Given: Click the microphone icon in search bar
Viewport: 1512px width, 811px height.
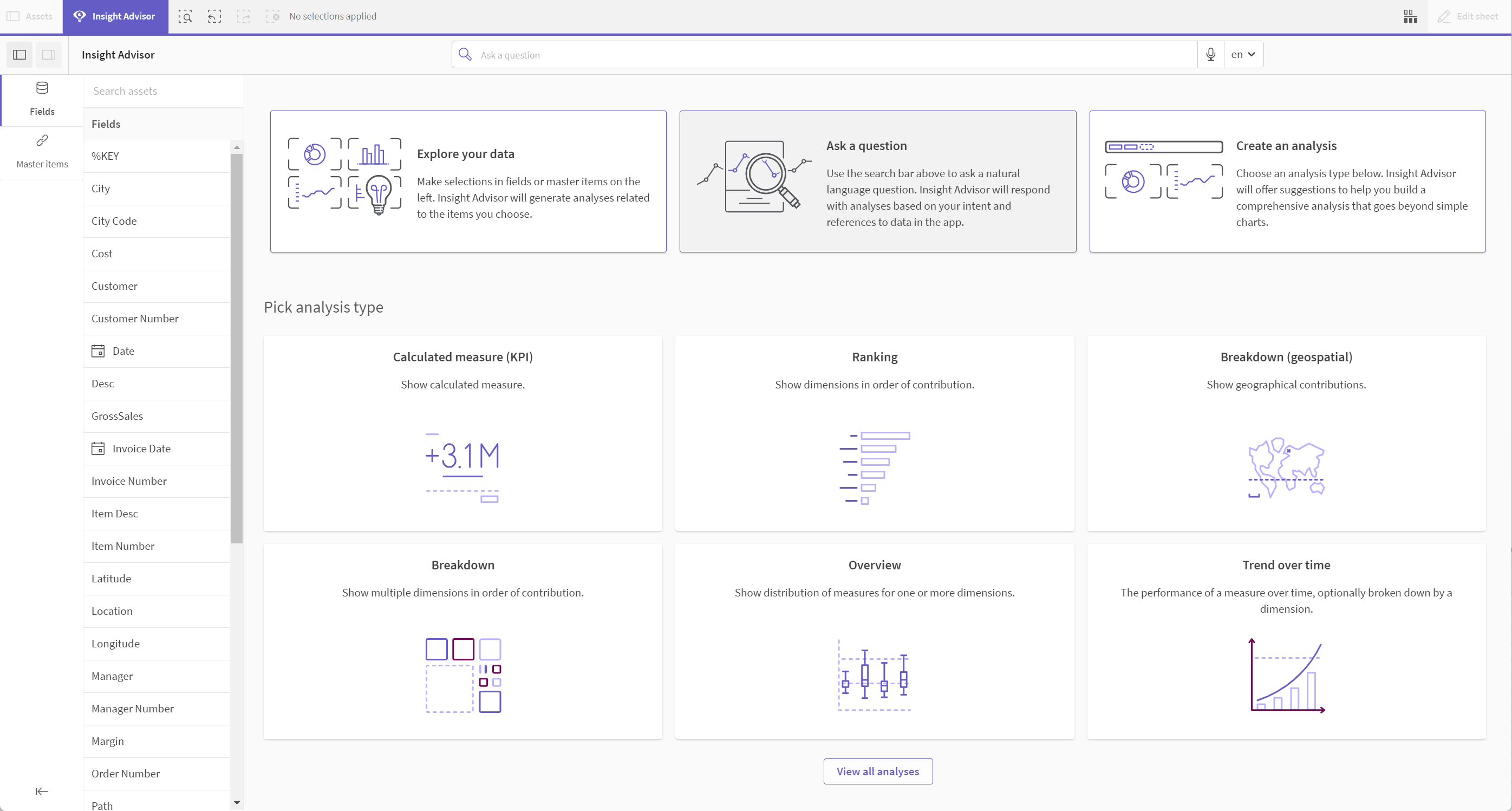Looking at the screenshot, I should pyautogui.click(x=1210, y=54).
